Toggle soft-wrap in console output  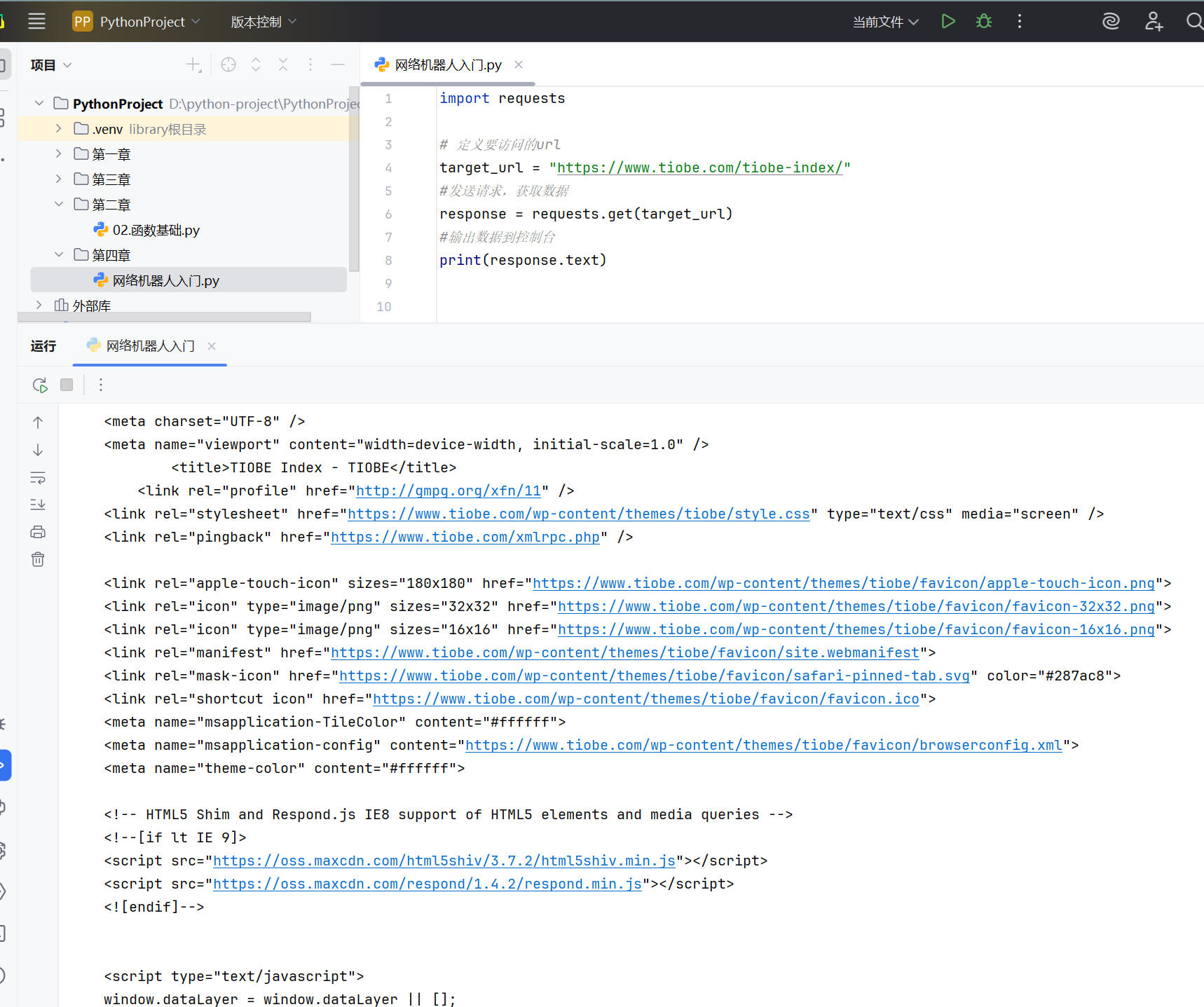point(38,478)
